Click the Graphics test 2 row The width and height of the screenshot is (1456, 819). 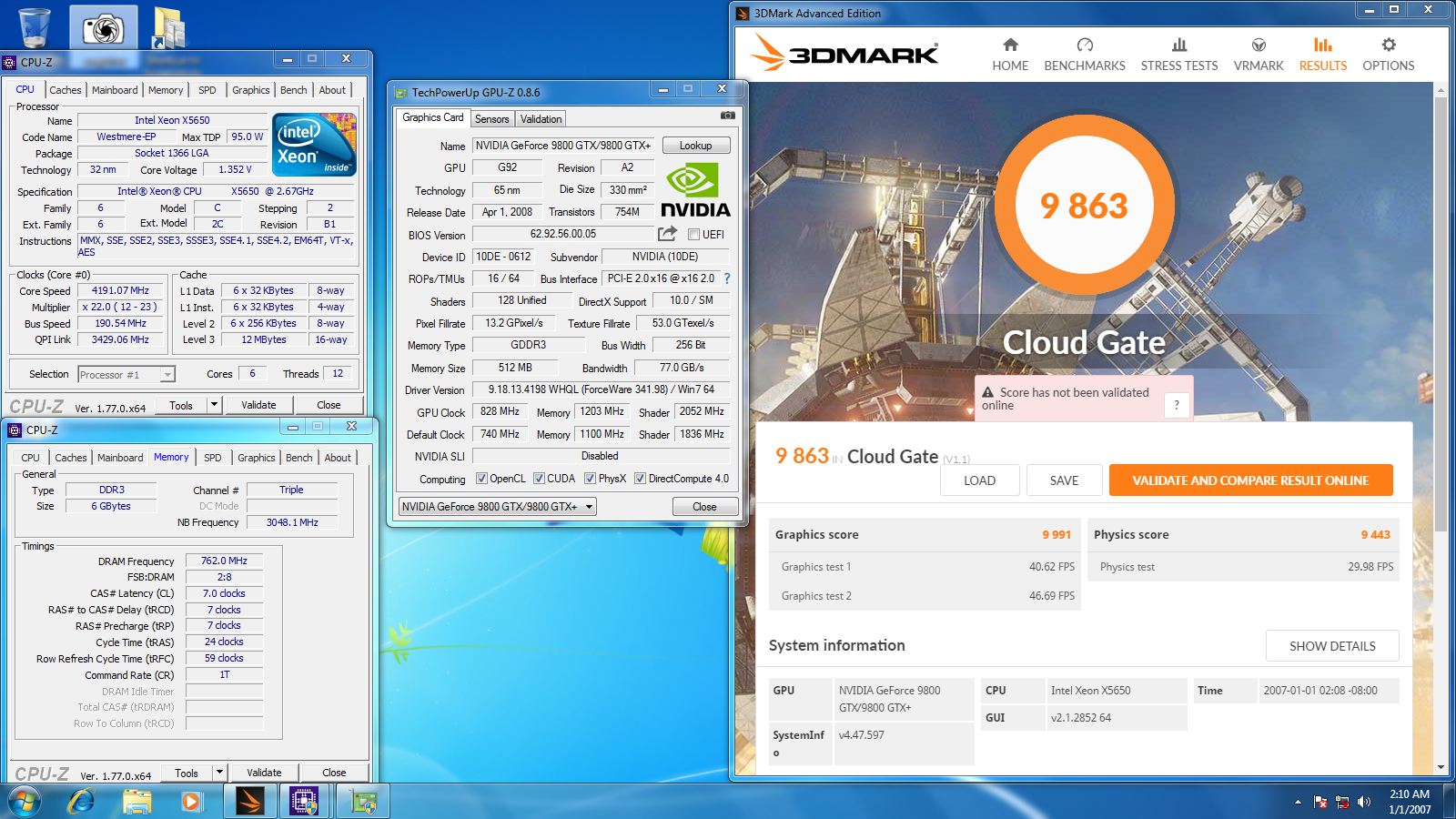click(925, 596)
